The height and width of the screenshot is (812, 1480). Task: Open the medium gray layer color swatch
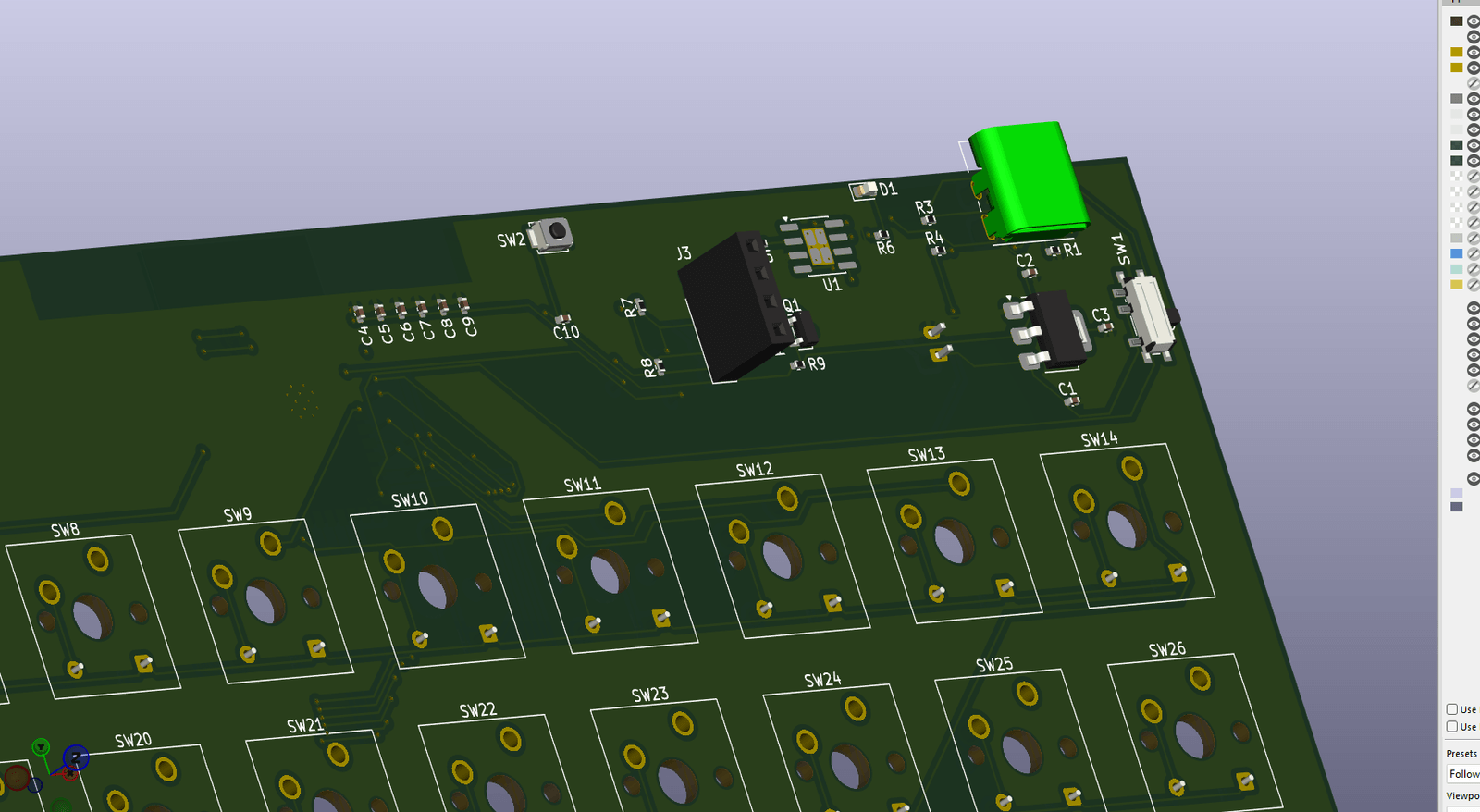[1457, 99]
